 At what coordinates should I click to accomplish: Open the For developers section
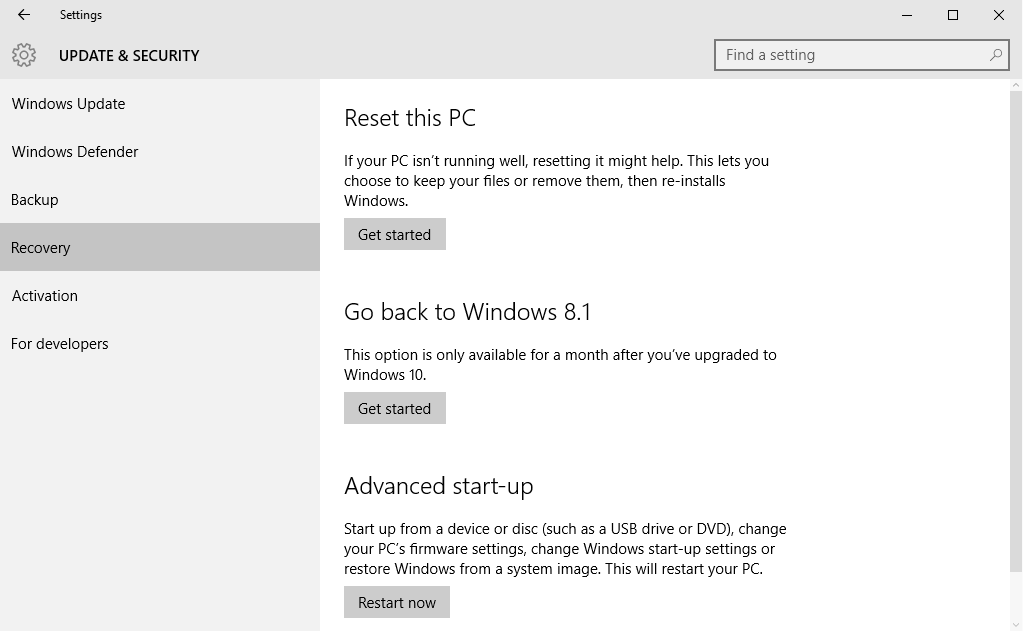pos(59,343)
